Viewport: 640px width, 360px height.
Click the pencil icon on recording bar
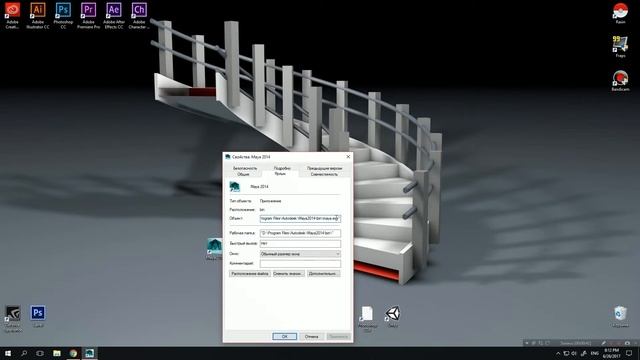603,343
